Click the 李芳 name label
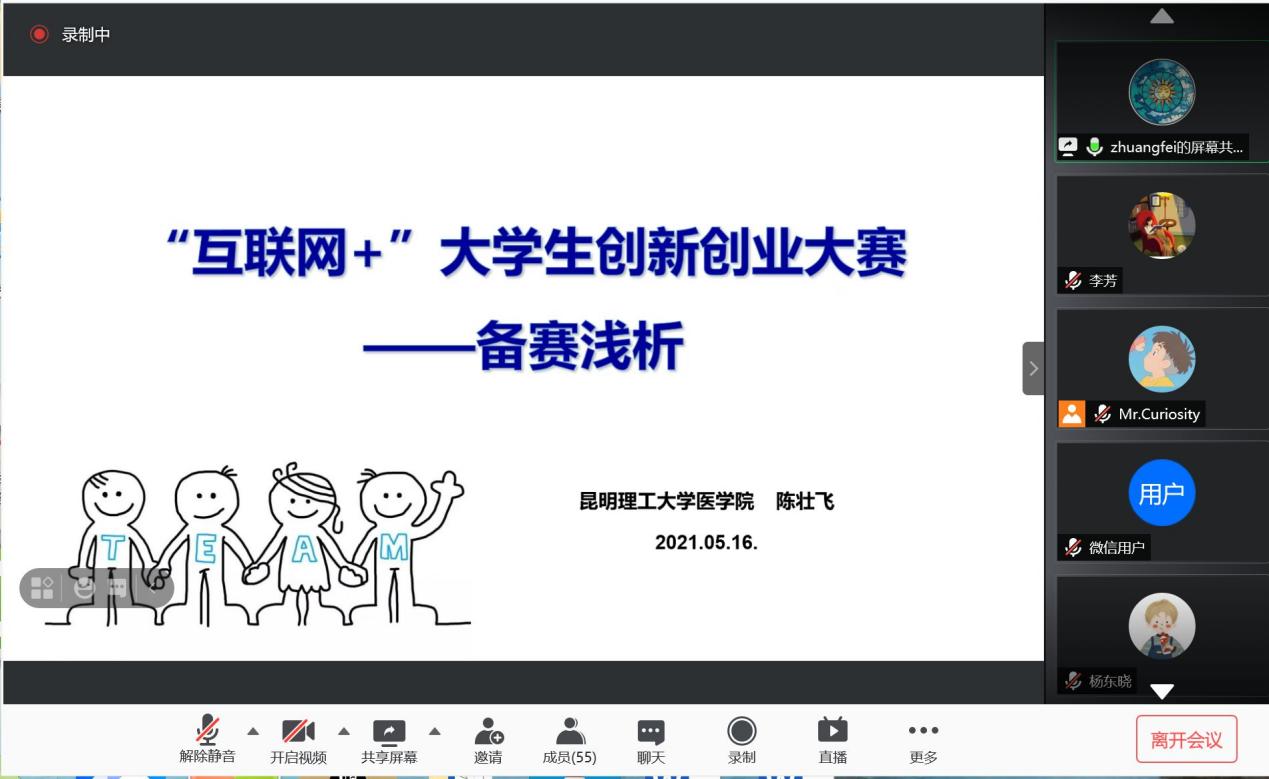This screenshot has width=1269, height=779. [x=1103, y=281]
